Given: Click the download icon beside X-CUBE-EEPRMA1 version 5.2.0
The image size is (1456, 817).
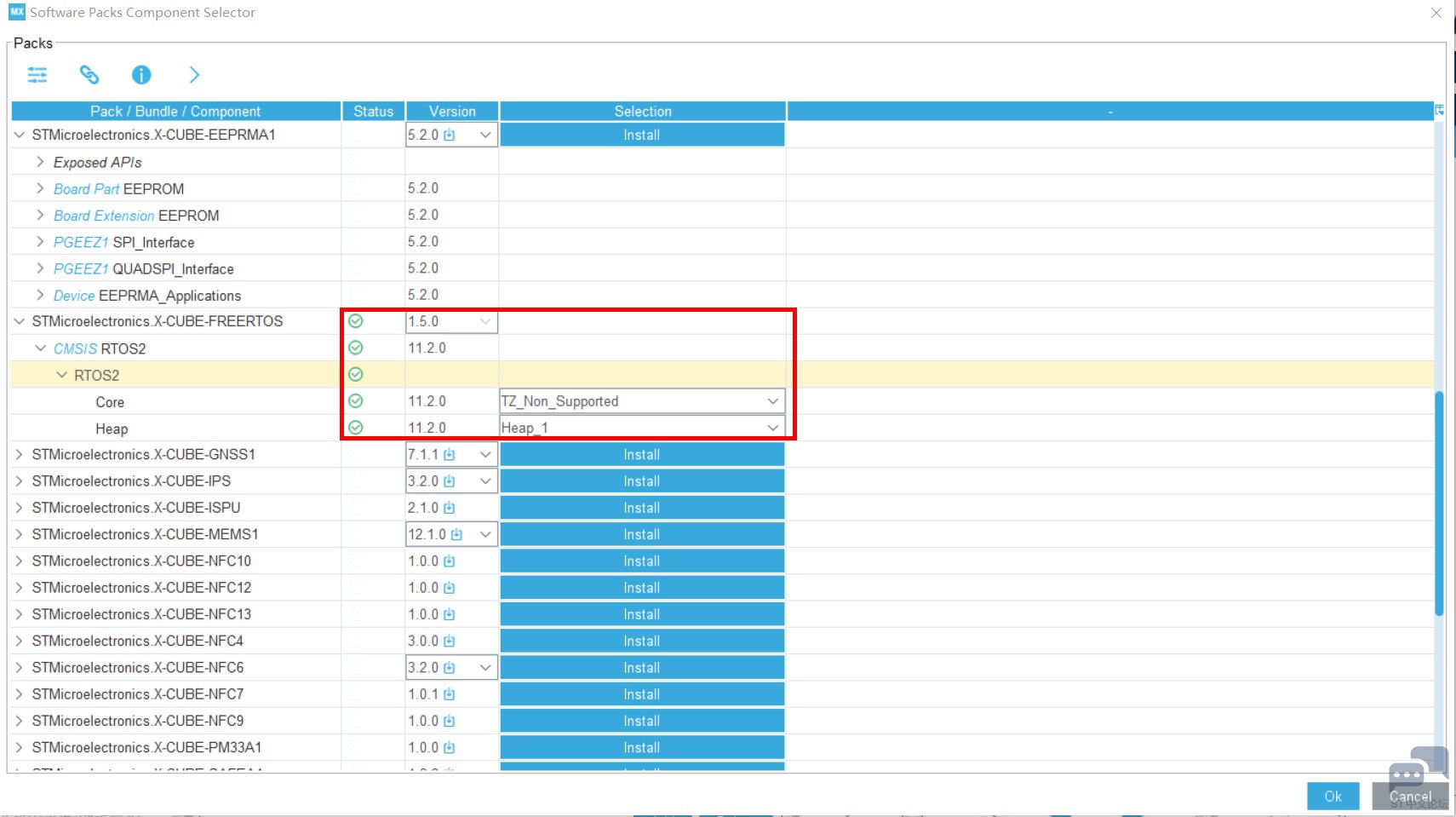Looking at the screenshot, I should coord(449,135).
